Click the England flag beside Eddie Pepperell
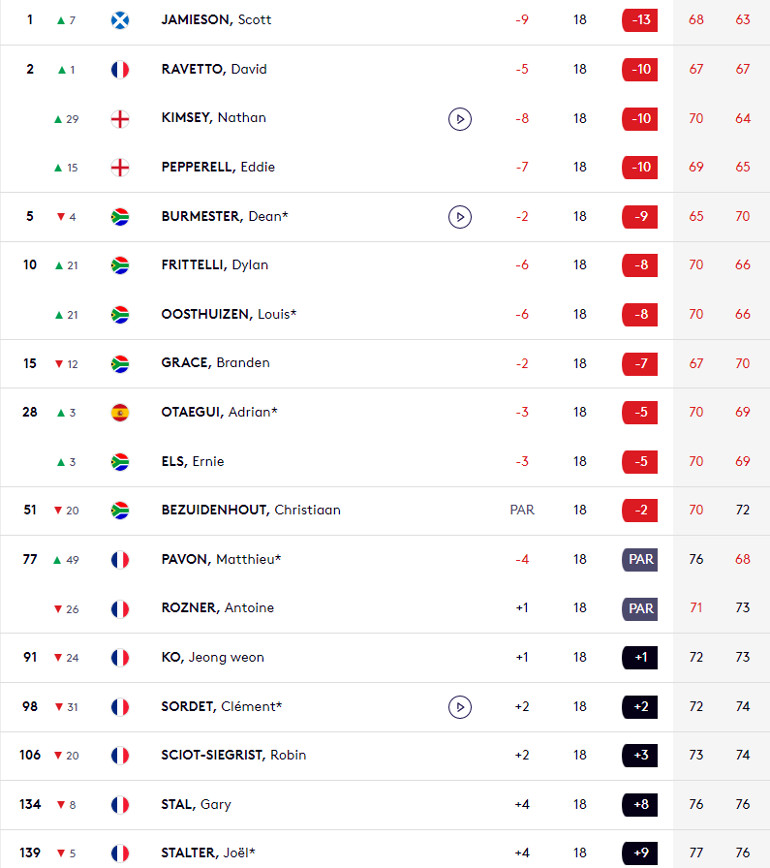Image resolution: width=770 pixels, height=868 pixels. (x=120, y=168)
